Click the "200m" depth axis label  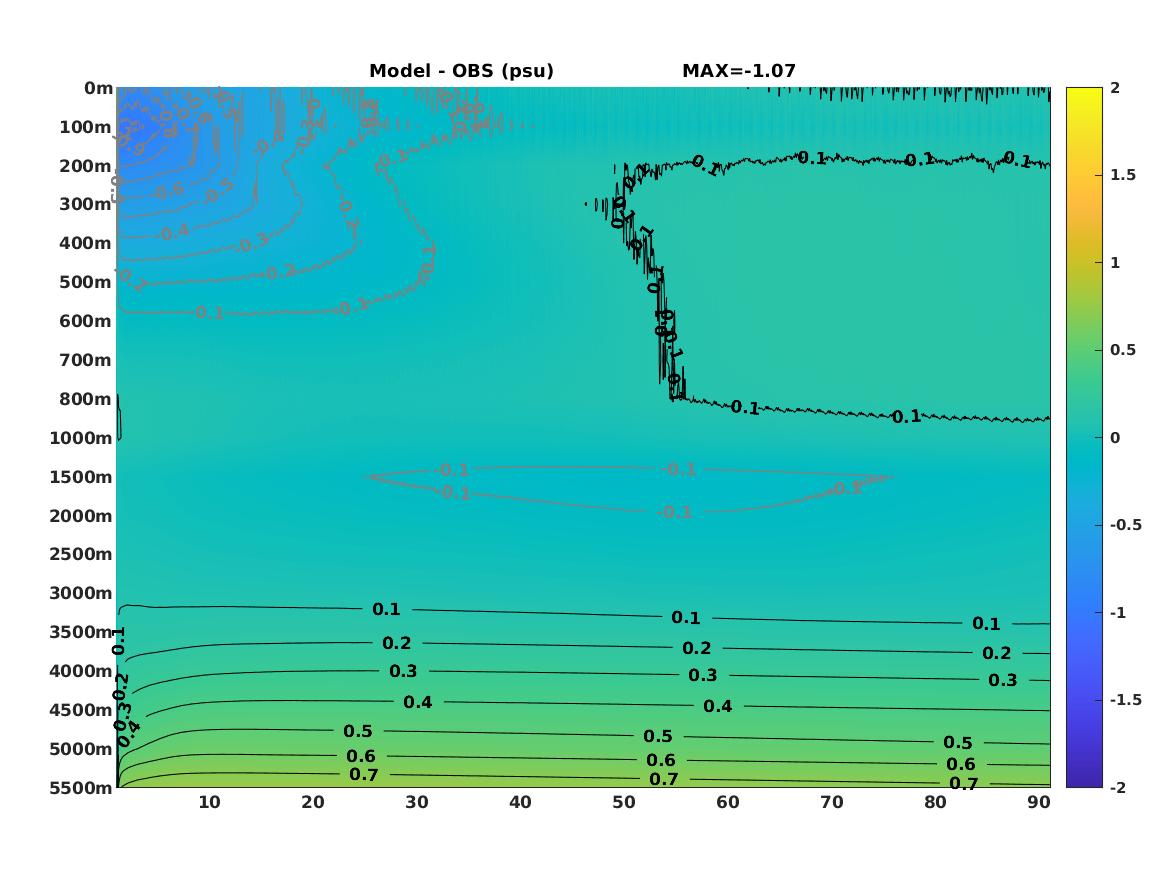[x=86, y=166]
